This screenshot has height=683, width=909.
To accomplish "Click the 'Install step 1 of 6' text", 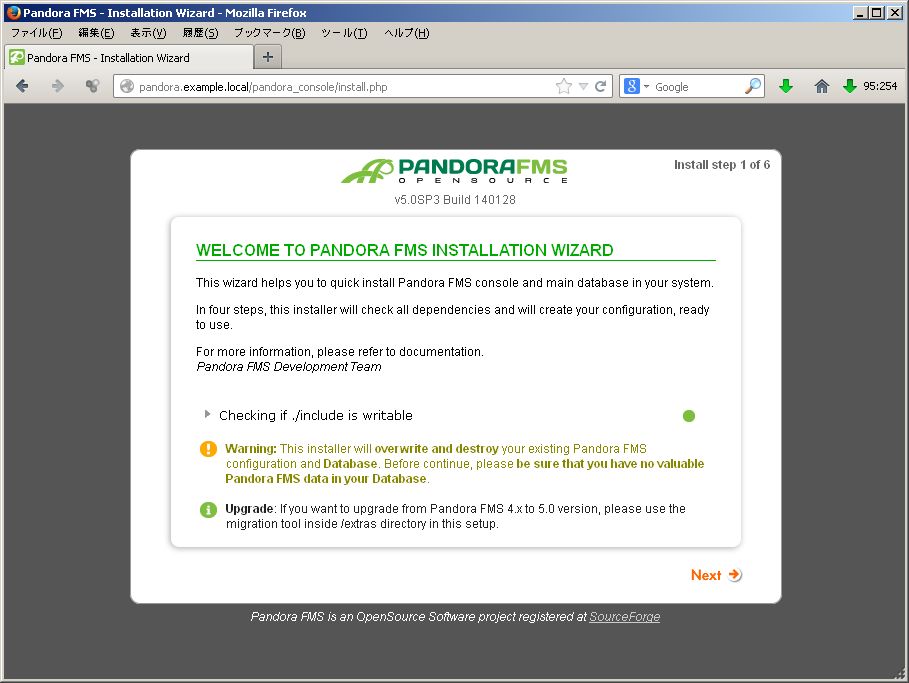I will coord(722,165).
